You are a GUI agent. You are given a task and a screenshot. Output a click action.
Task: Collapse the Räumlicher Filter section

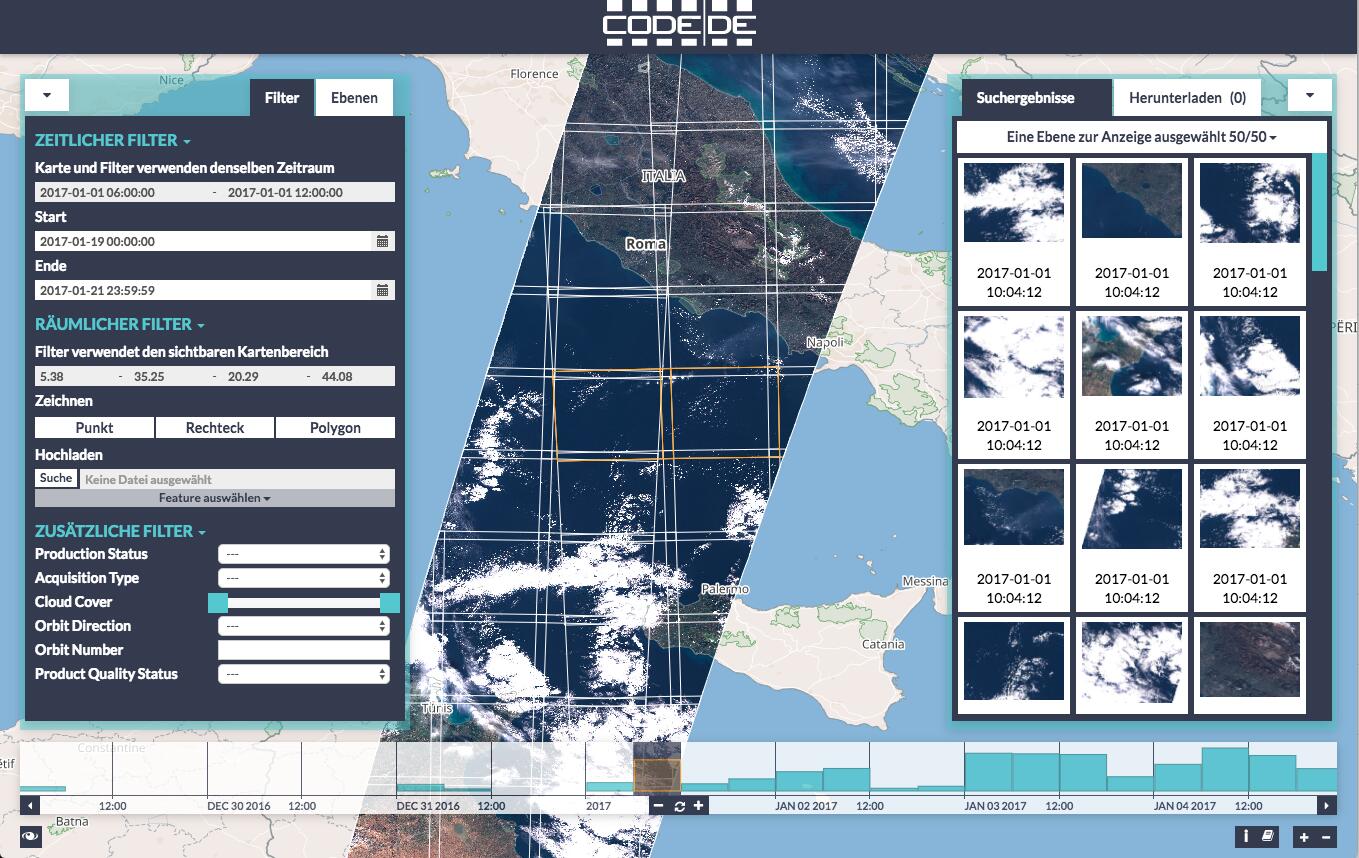click(x=120, y=324)
